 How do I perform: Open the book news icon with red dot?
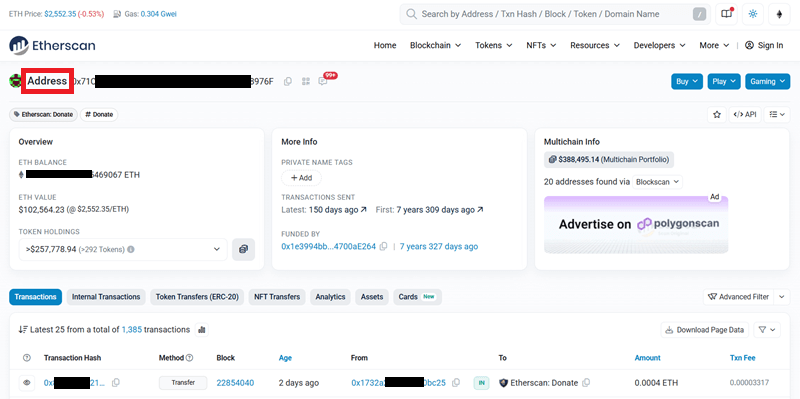coord(726,14)
